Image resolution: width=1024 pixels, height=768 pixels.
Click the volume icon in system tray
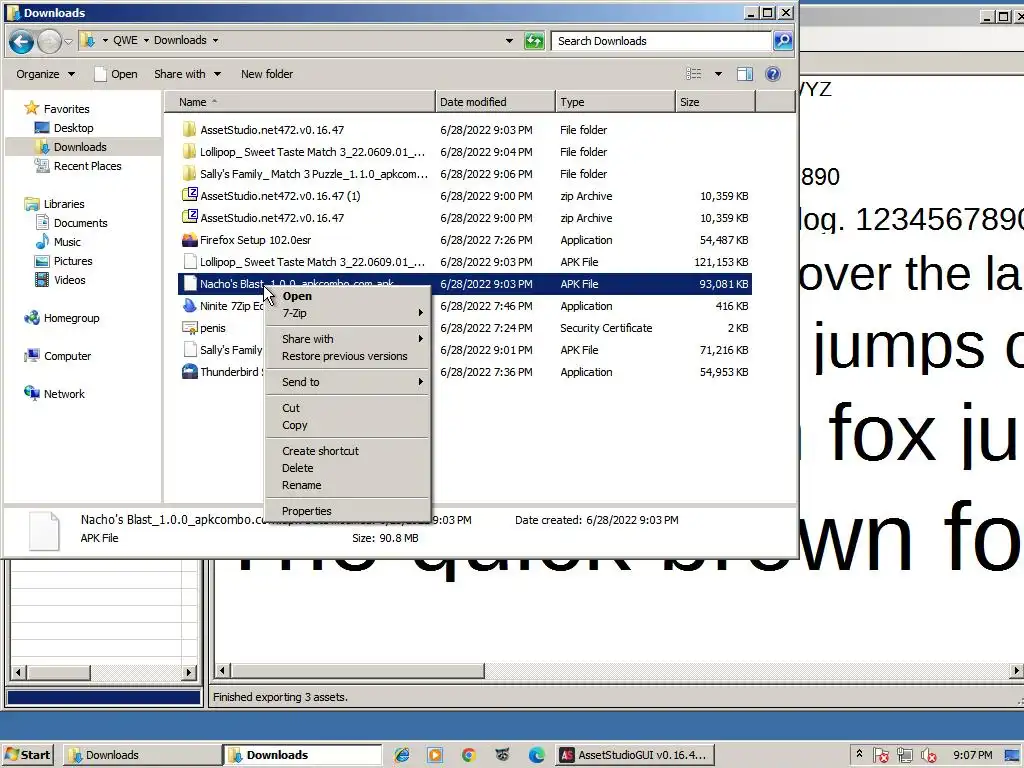[929, 756]
